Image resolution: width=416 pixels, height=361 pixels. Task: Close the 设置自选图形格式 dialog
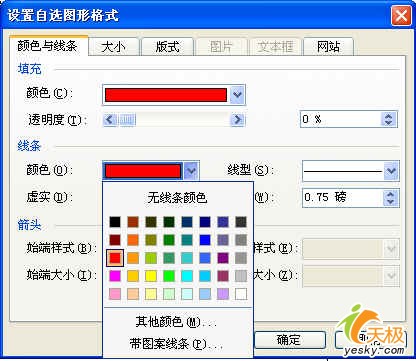(x=401, y=16)
